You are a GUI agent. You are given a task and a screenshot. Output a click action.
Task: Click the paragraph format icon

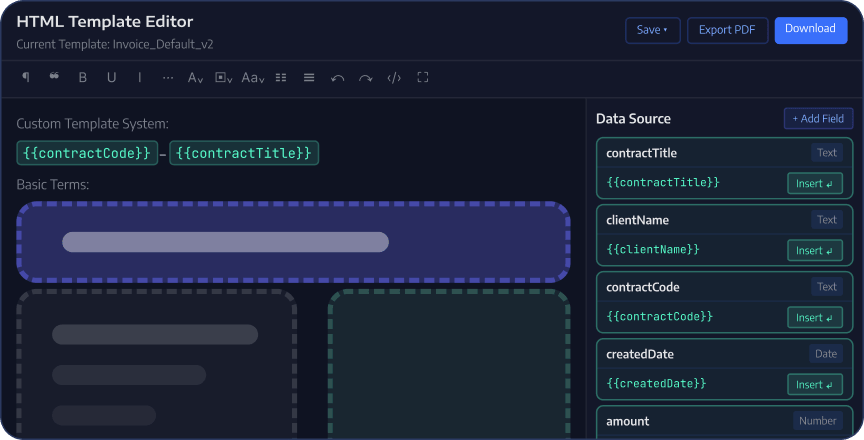click(25, 77)
